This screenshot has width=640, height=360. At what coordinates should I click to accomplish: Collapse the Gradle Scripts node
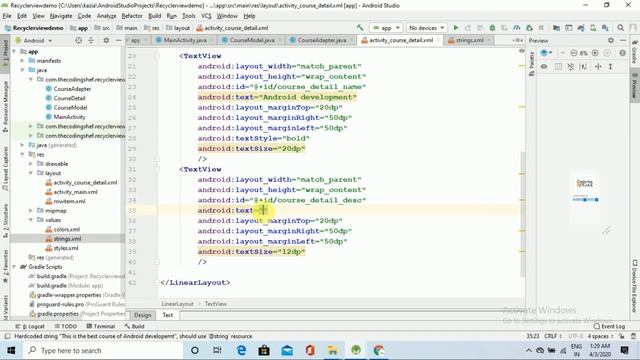pos(15,267)
